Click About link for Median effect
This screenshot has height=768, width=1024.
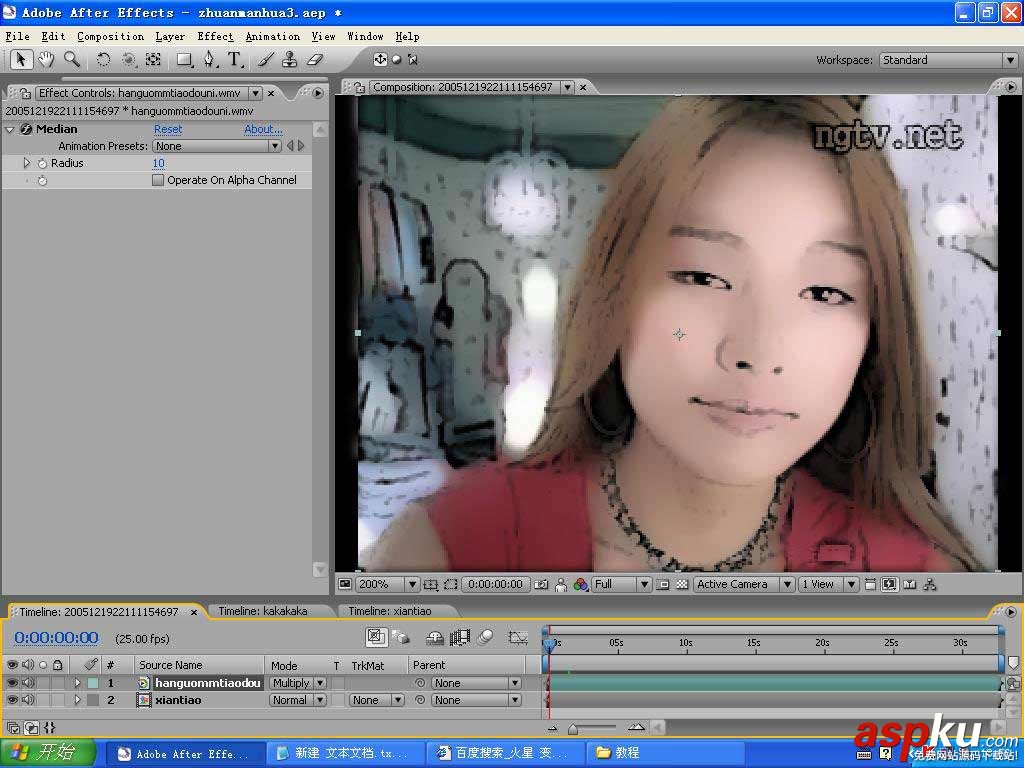coord(263,129)
